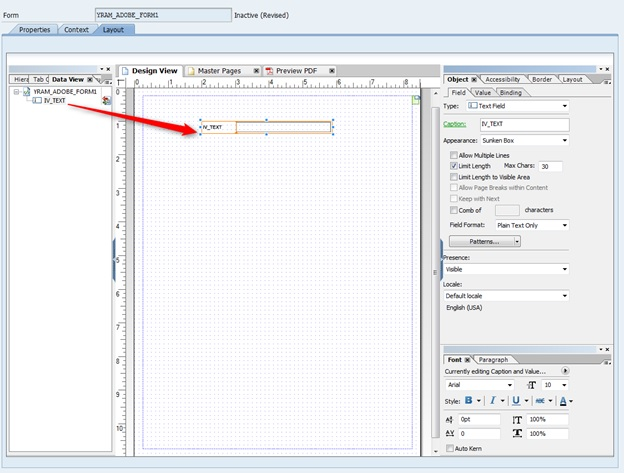624x473 pixels.
Task: Close the Preview PDF tab
Action: click(x=332, y=71)
